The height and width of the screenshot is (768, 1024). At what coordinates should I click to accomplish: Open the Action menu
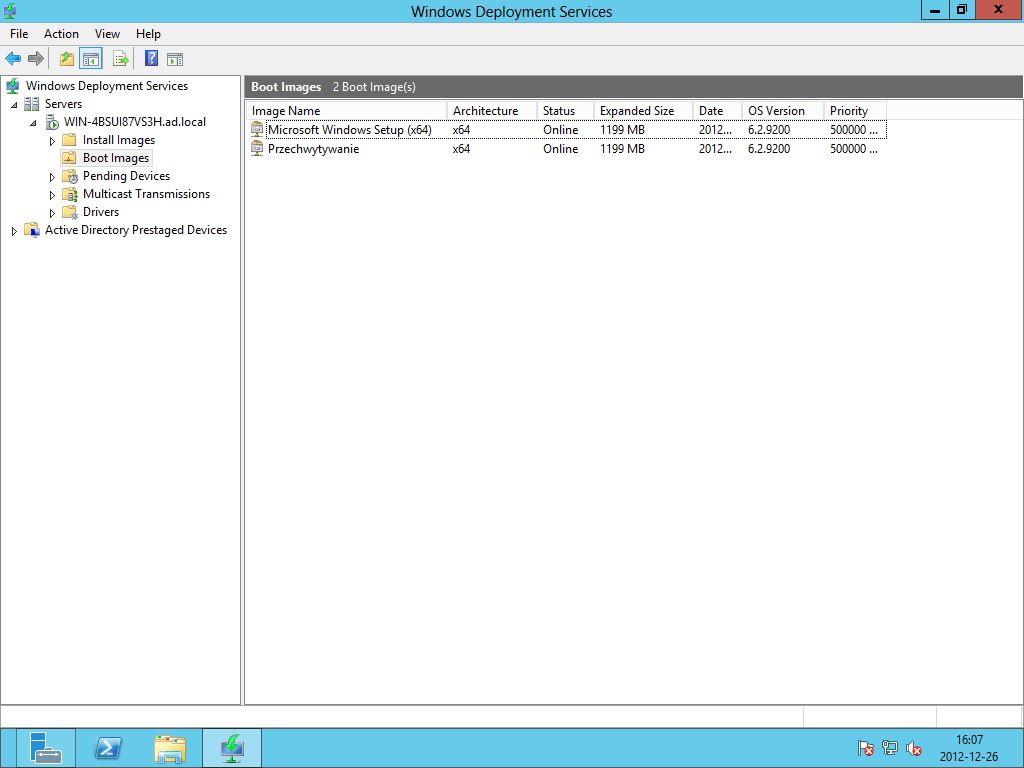(x=61, y=34)
